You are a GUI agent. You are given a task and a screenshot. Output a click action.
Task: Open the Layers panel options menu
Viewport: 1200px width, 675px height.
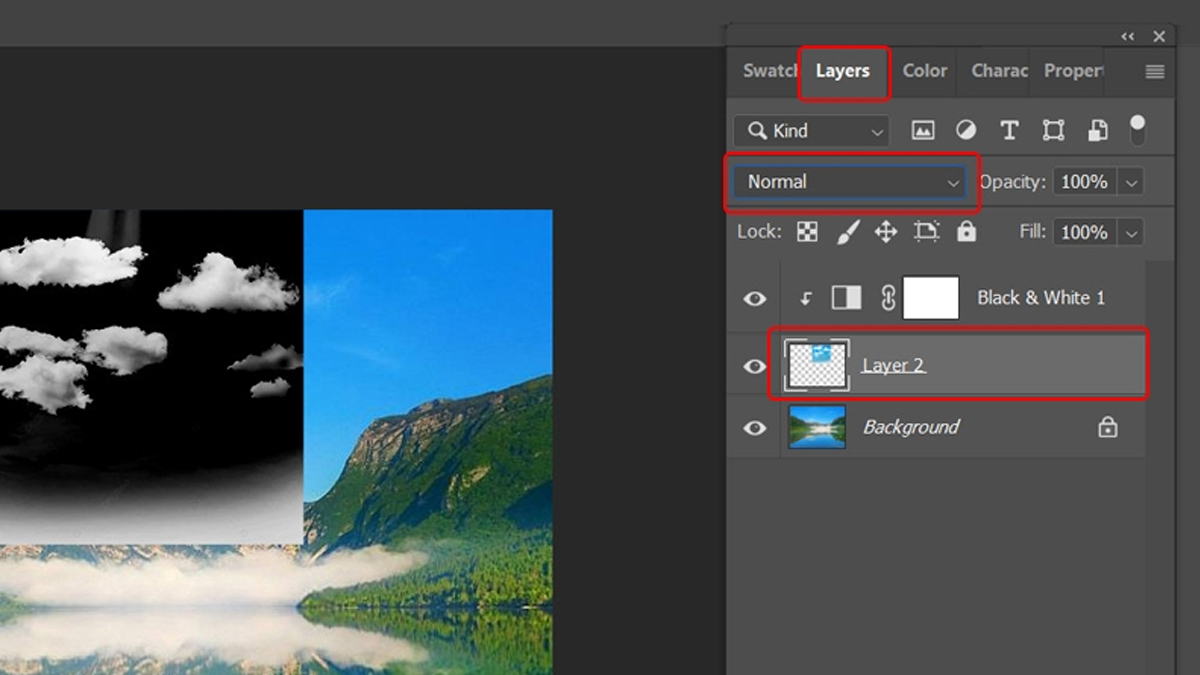[1155, 71]
